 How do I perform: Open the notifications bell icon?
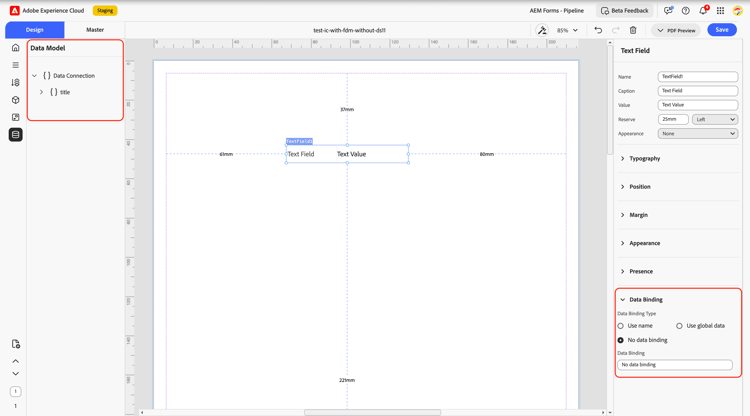703,11
